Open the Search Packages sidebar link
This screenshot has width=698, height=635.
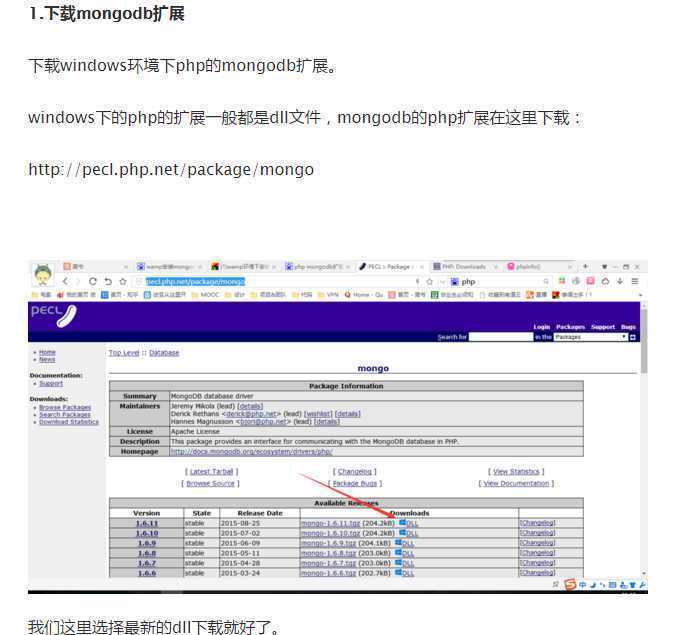click(65, 415)
